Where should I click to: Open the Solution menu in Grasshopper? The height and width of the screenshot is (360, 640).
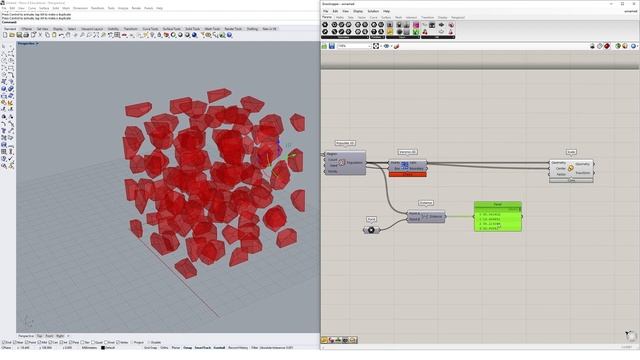pyautogui.click(x=373, y=11)
